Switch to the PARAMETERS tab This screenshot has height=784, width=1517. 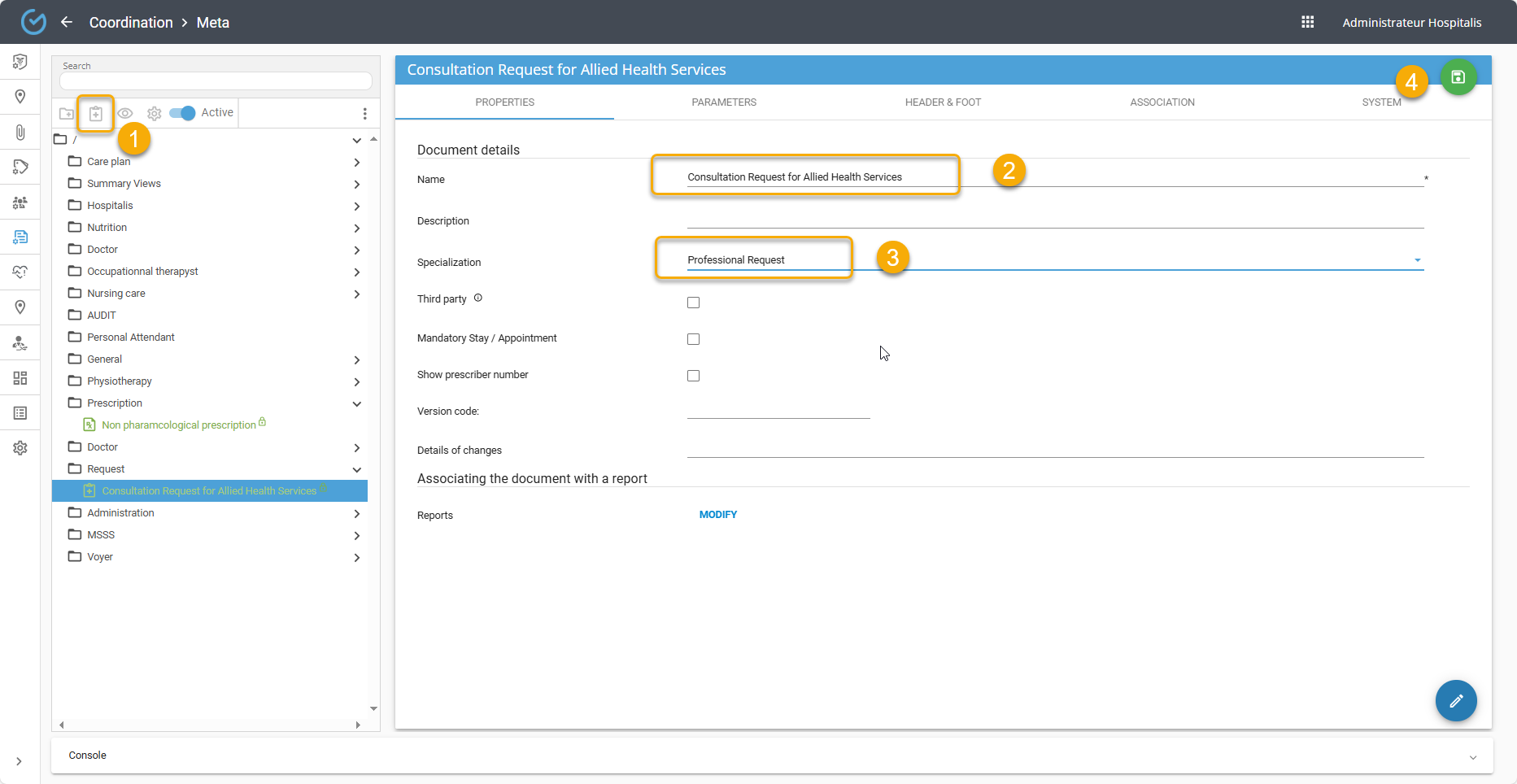(723, 102)
